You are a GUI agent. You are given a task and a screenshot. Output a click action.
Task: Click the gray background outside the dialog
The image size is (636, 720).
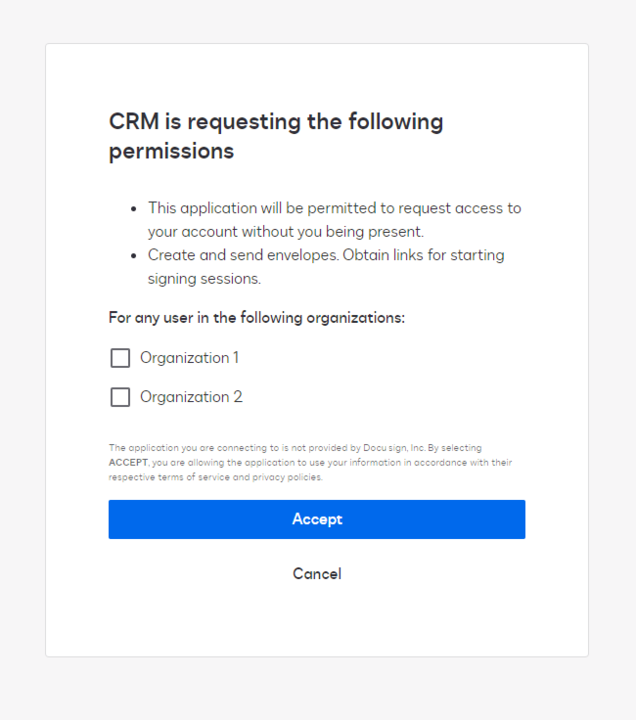coord(22,360)
